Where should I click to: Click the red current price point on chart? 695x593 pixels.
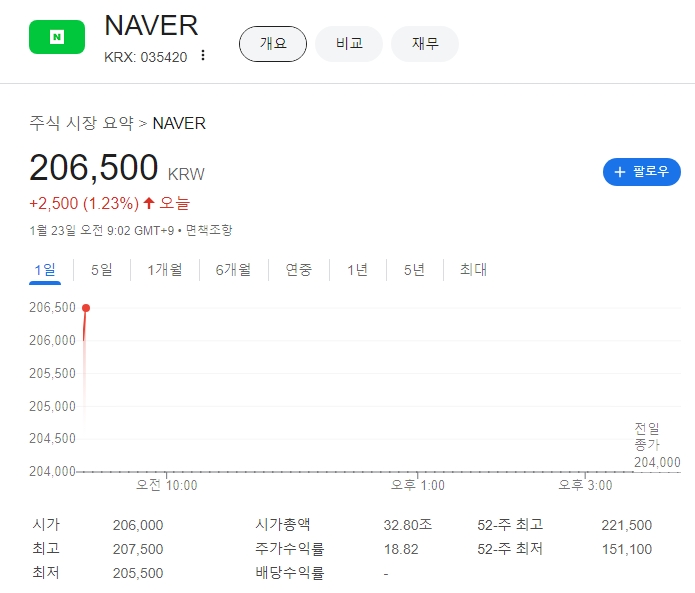86,308
